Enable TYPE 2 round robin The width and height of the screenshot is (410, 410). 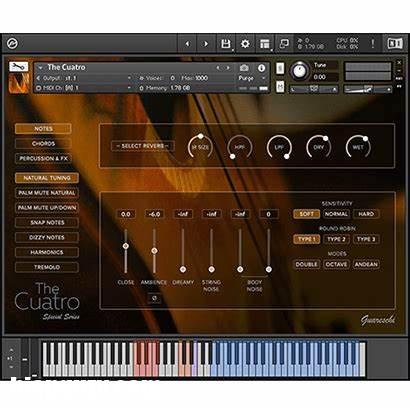[x=336, y=239]
